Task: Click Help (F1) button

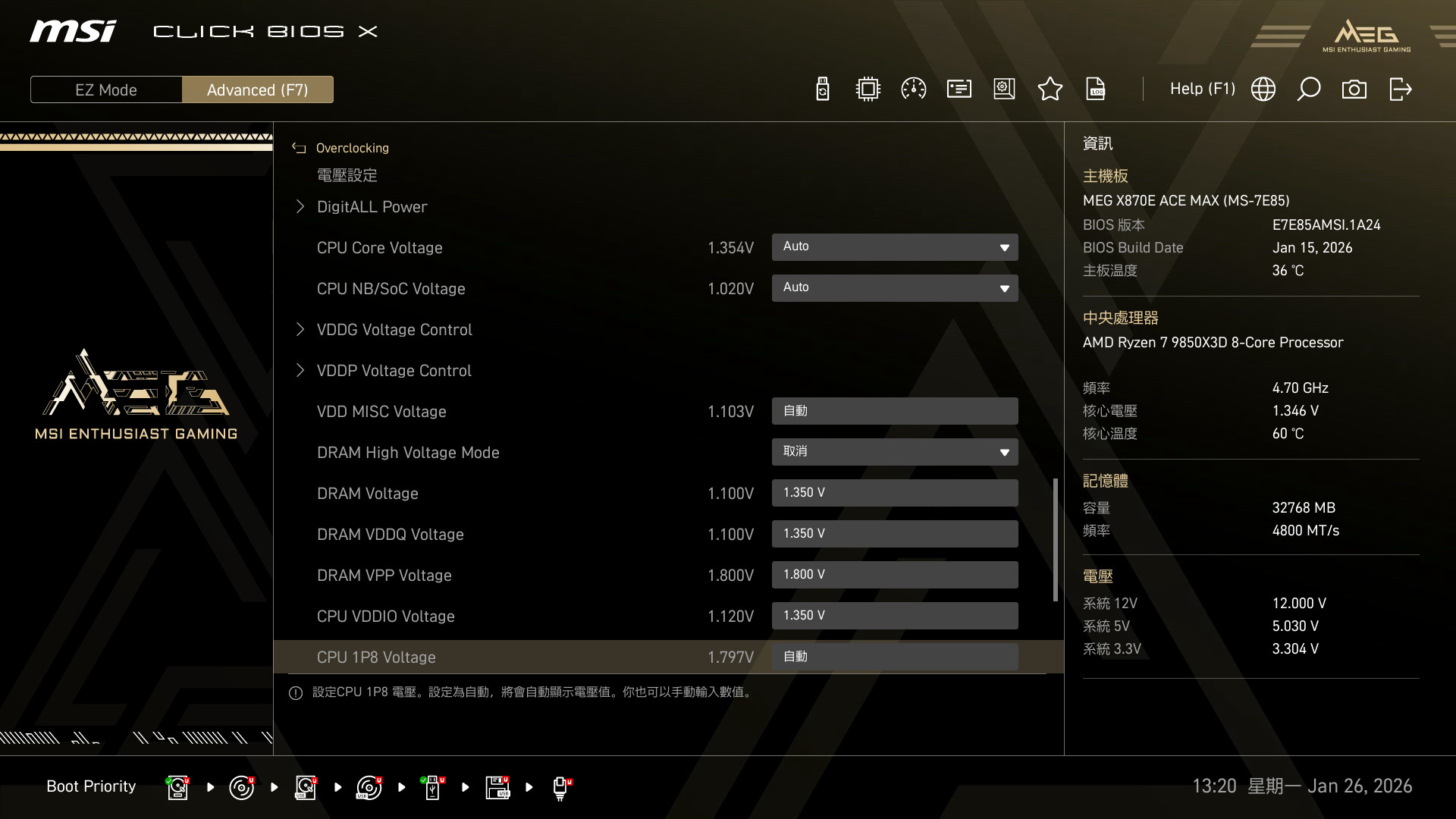Action: 1202,89
